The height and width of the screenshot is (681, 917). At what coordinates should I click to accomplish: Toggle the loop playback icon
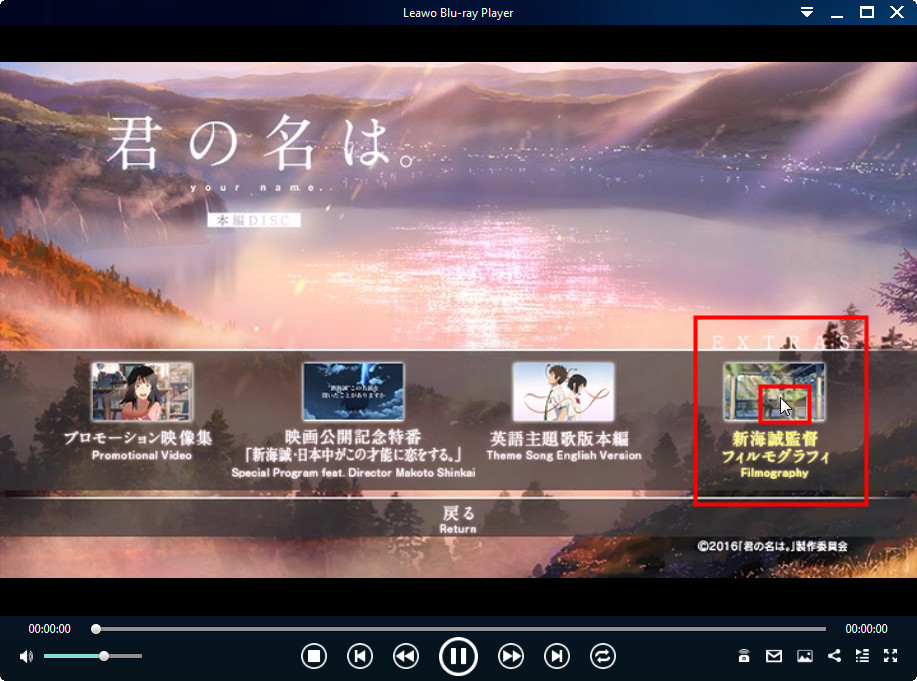click(x=603, y=656)
